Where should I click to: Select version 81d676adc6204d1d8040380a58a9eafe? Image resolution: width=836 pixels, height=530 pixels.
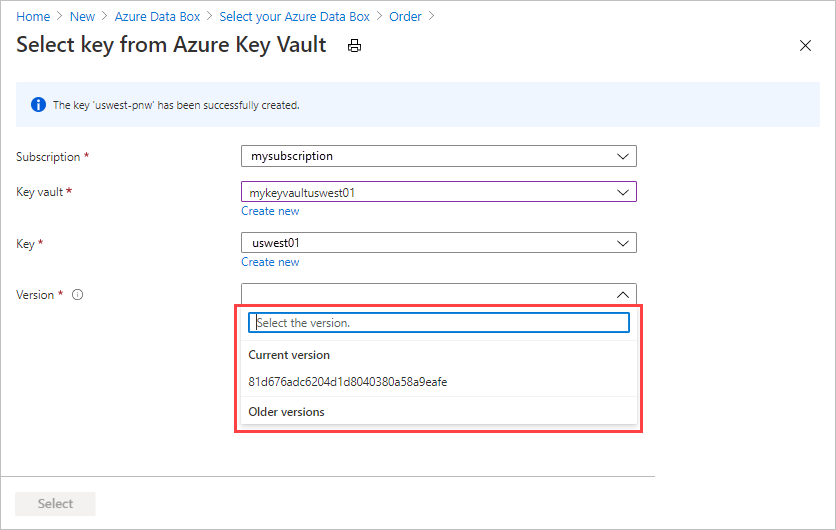pyautogui.click(x=347, y=382)
